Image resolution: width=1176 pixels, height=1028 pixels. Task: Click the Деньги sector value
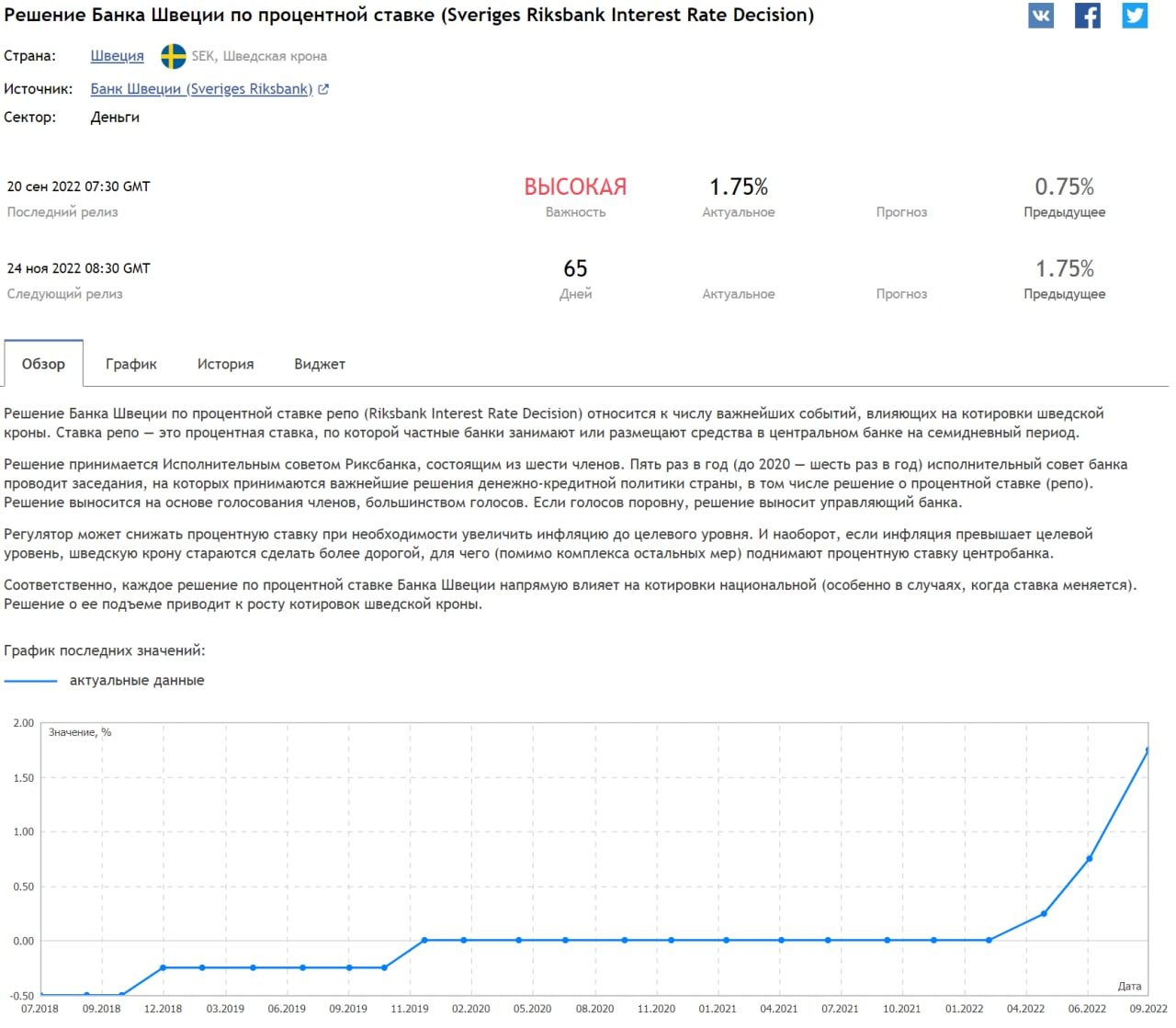(x=115, y=117)
